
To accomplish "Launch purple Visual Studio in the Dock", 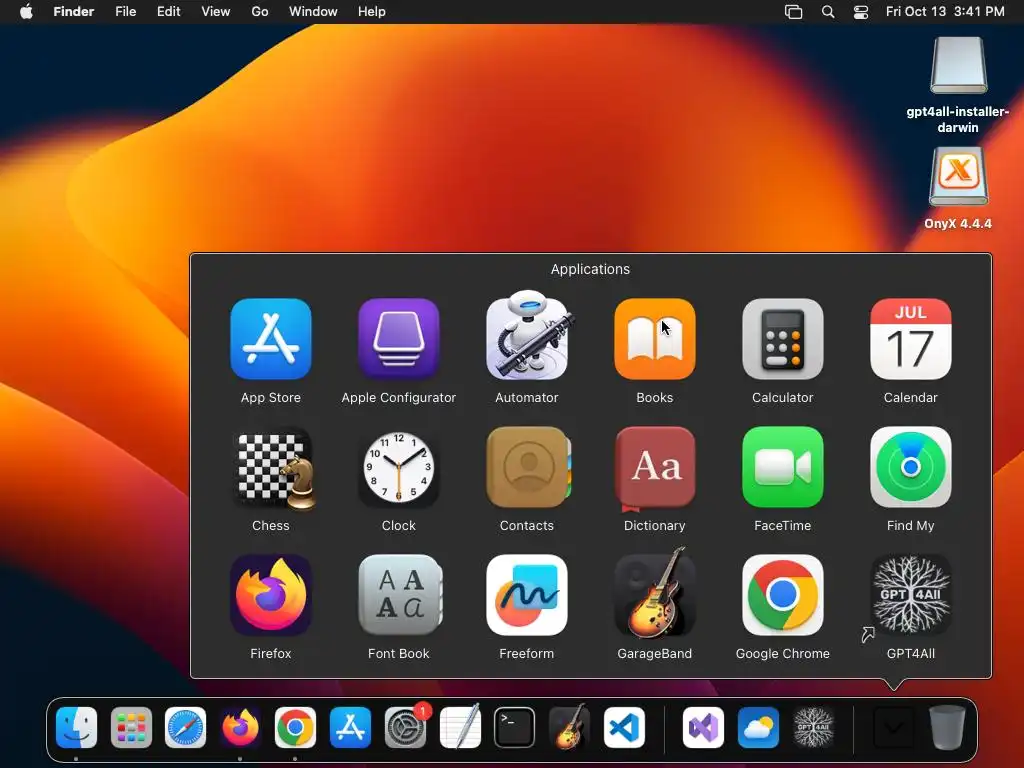I will (703, 727).
